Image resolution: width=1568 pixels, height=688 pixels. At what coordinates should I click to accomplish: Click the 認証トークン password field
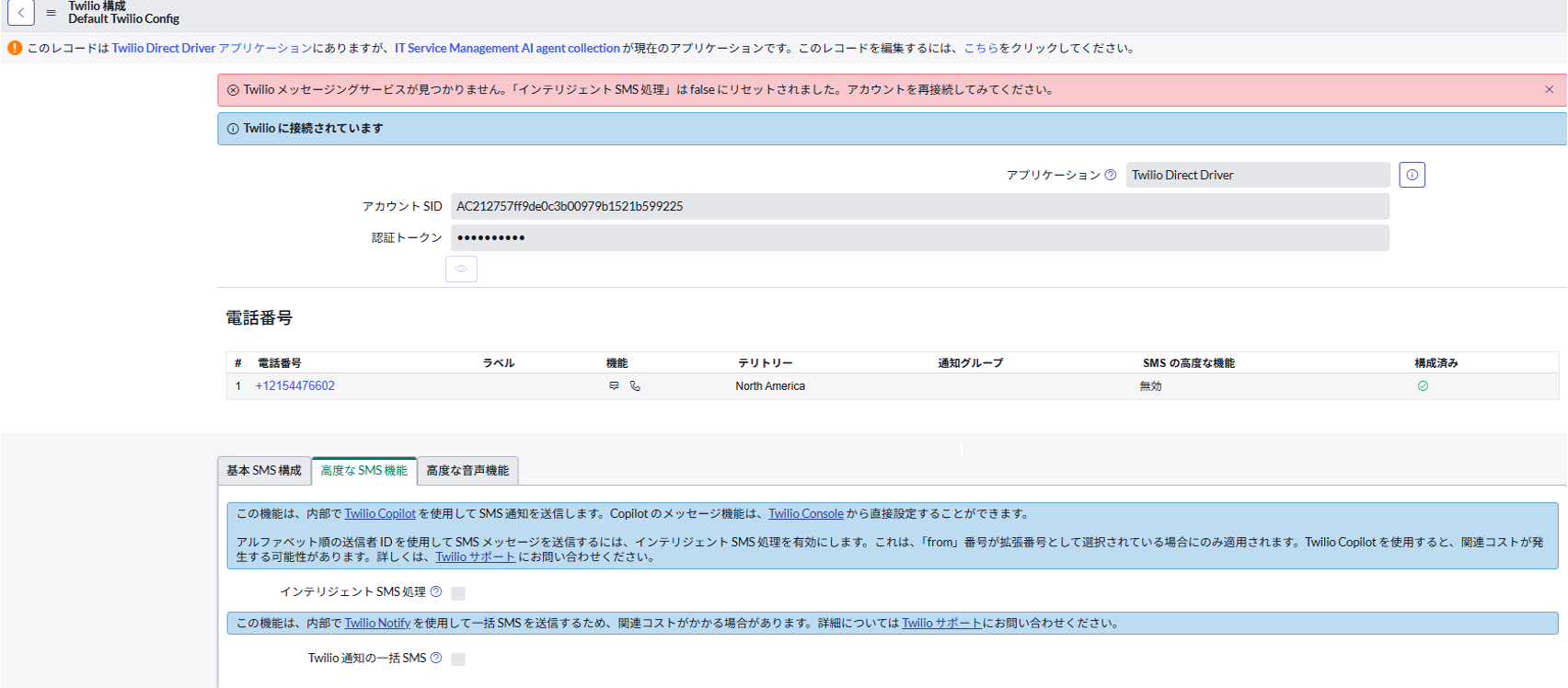(920, 237)
